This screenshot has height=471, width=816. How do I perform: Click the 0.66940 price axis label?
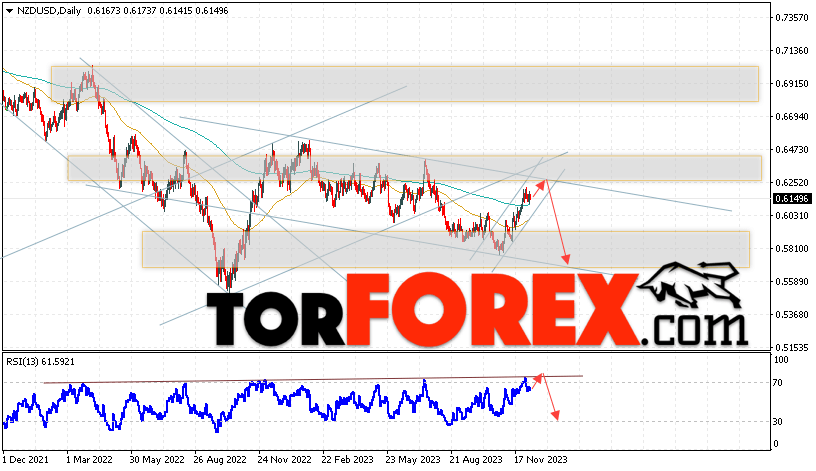pos(792,117)
